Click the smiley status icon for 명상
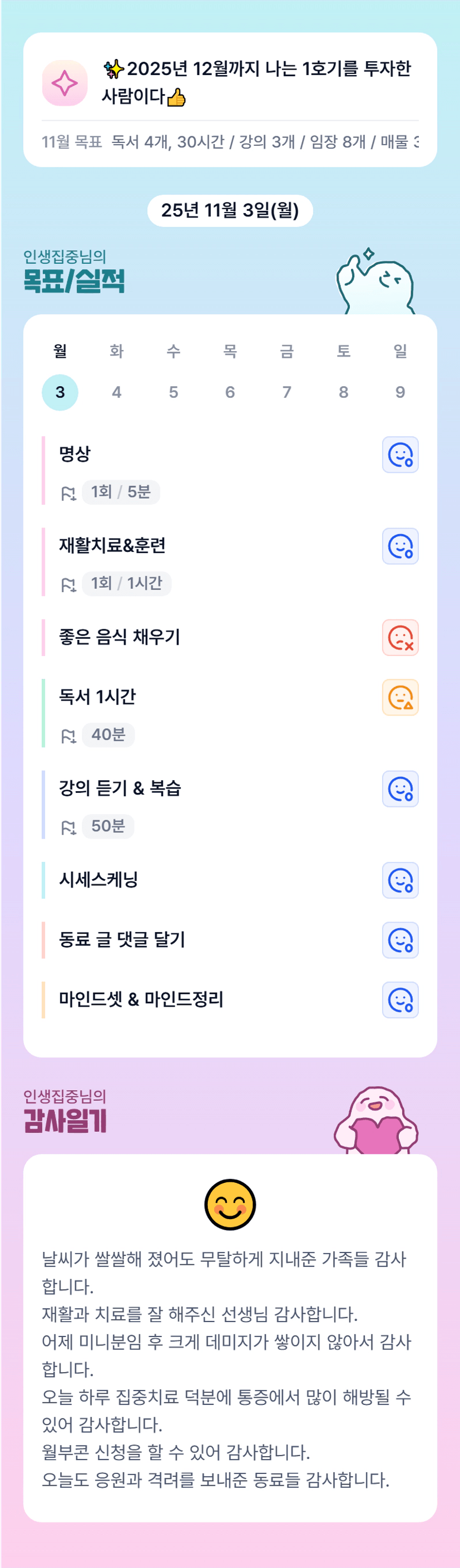 pyautogui.click(x=400, y=455)
